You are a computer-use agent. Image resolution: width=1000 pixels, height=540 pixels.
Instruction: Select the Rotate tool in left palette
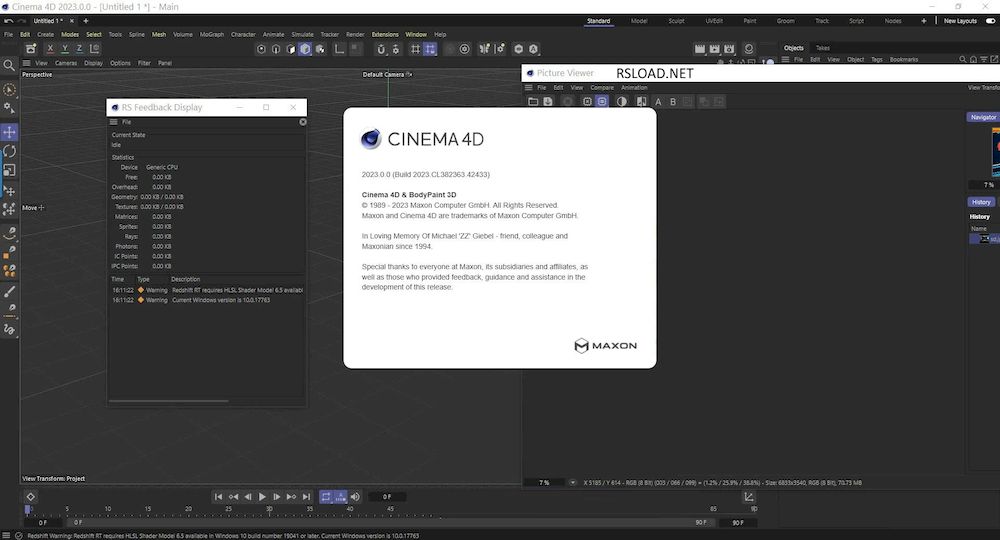coord(10,151)
